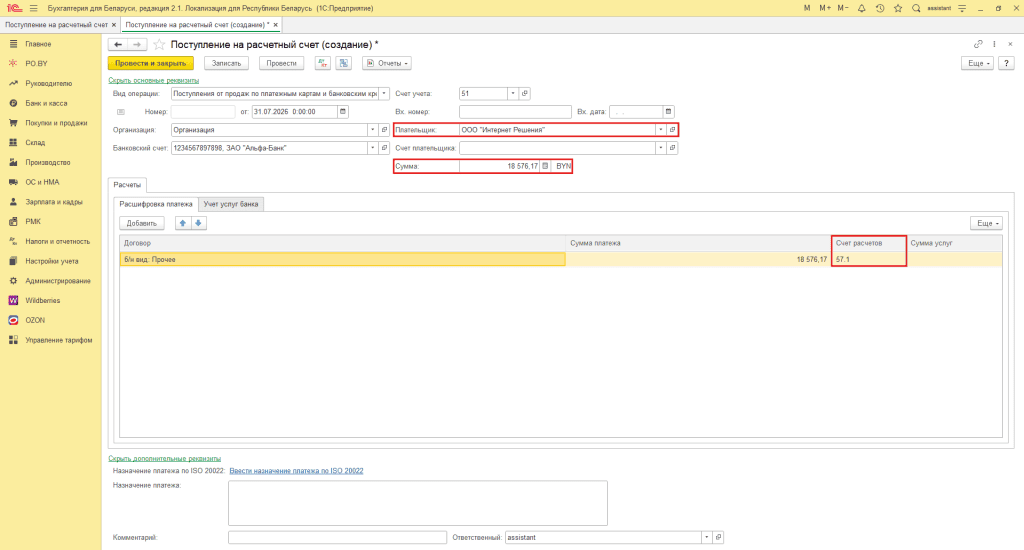This screenshot has width=1024, height=550.
Task: Click the Записать button
Action: point(227,63)
